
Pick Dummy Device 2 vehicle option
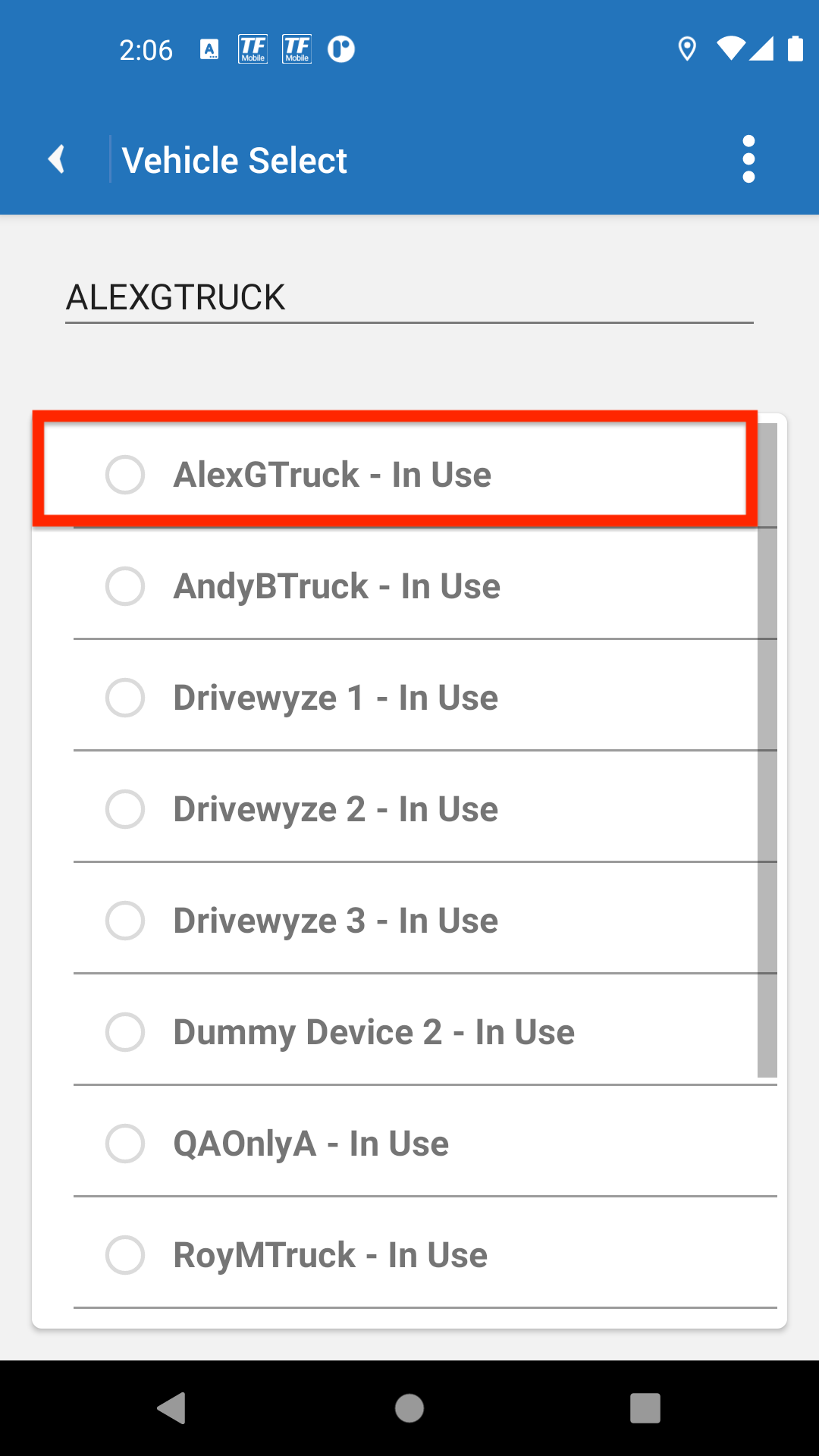tap(373, 1032)
